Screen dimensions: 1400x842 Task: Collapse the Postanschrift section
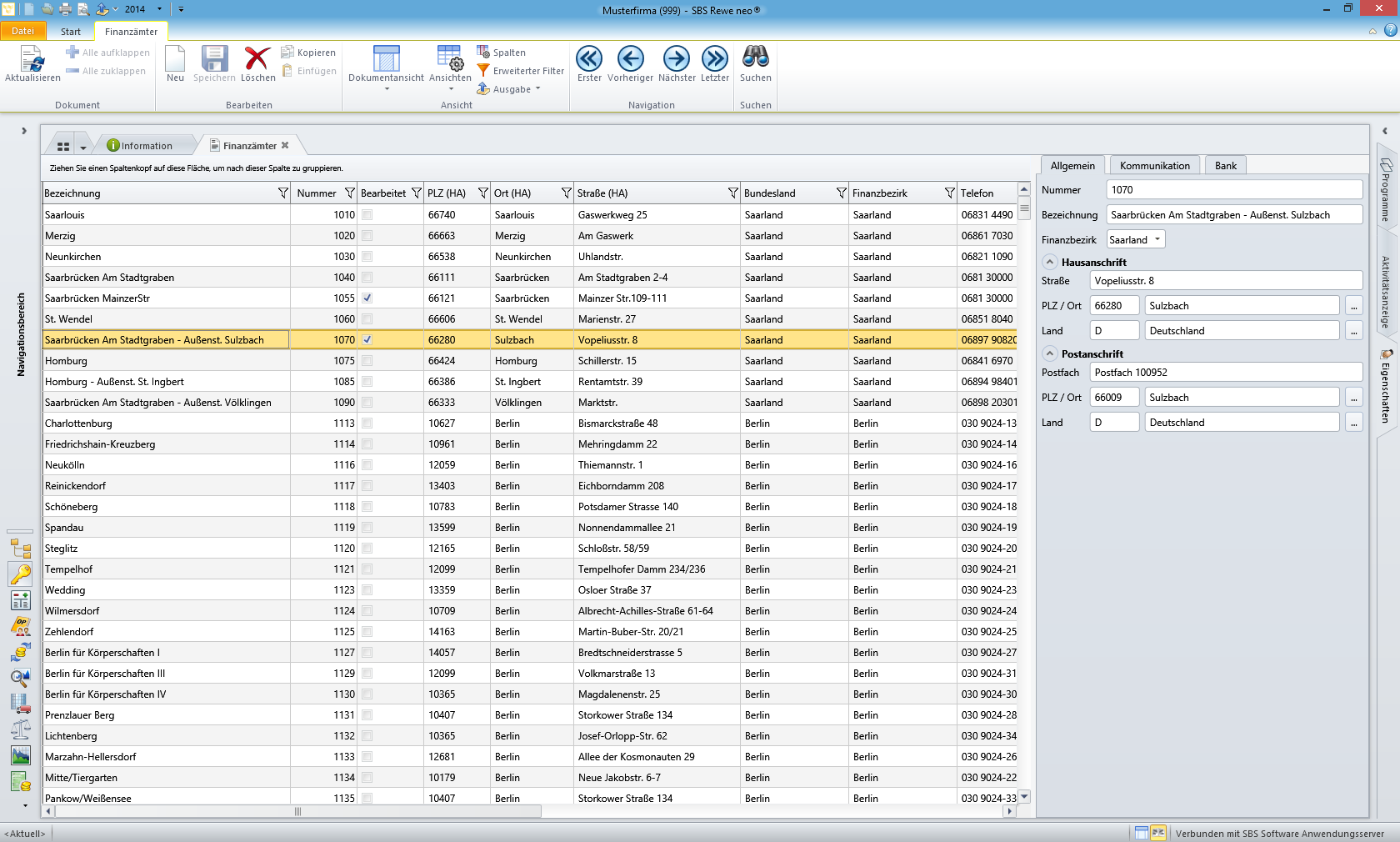[x=1050, y=353]
